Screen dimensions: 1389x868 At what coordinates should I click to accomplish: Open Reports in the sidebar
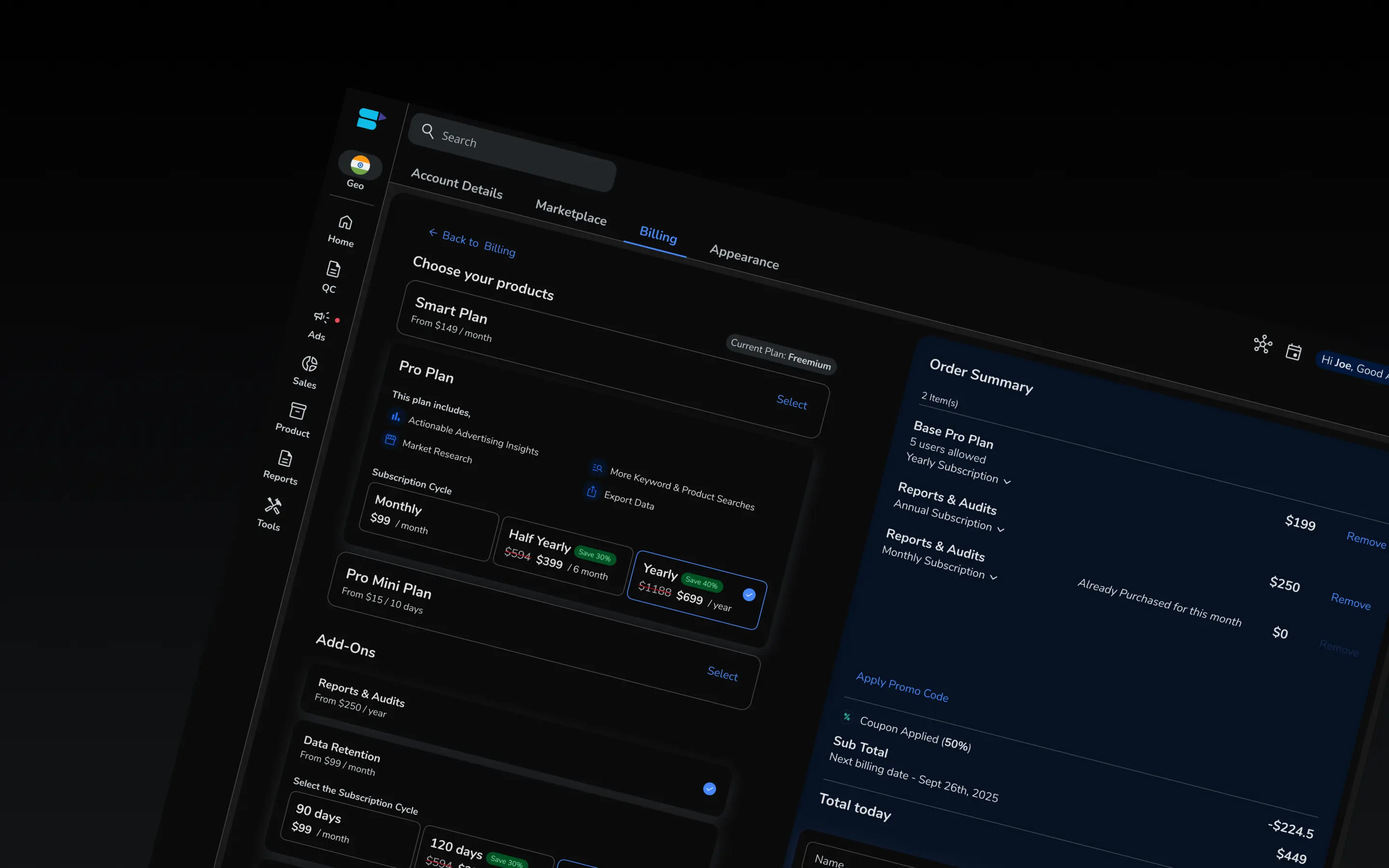click(283, 467)
